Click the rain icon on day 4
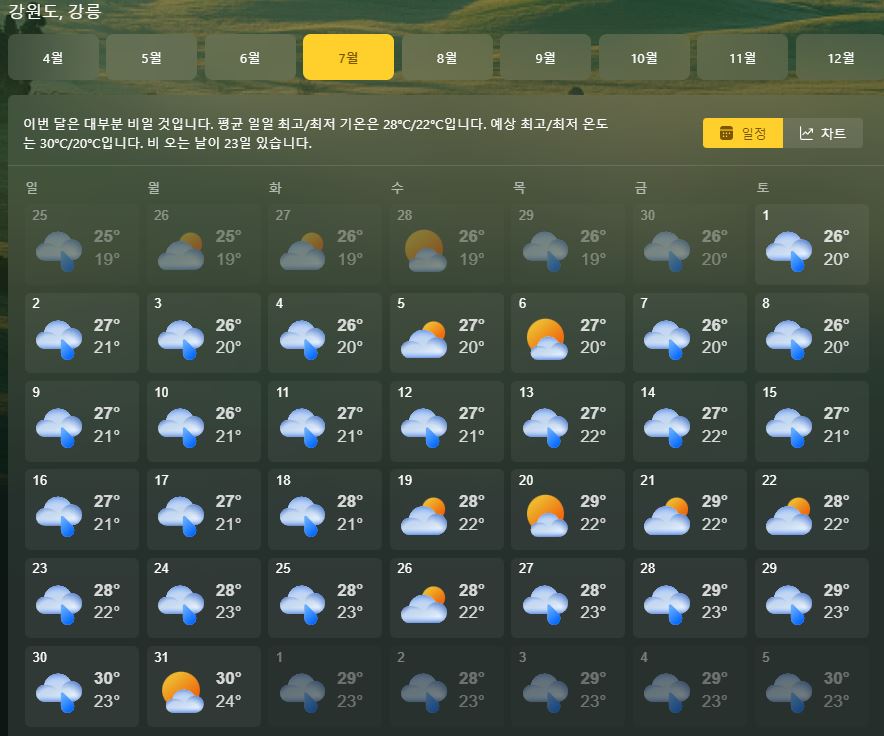 click(x=302, y=340)
